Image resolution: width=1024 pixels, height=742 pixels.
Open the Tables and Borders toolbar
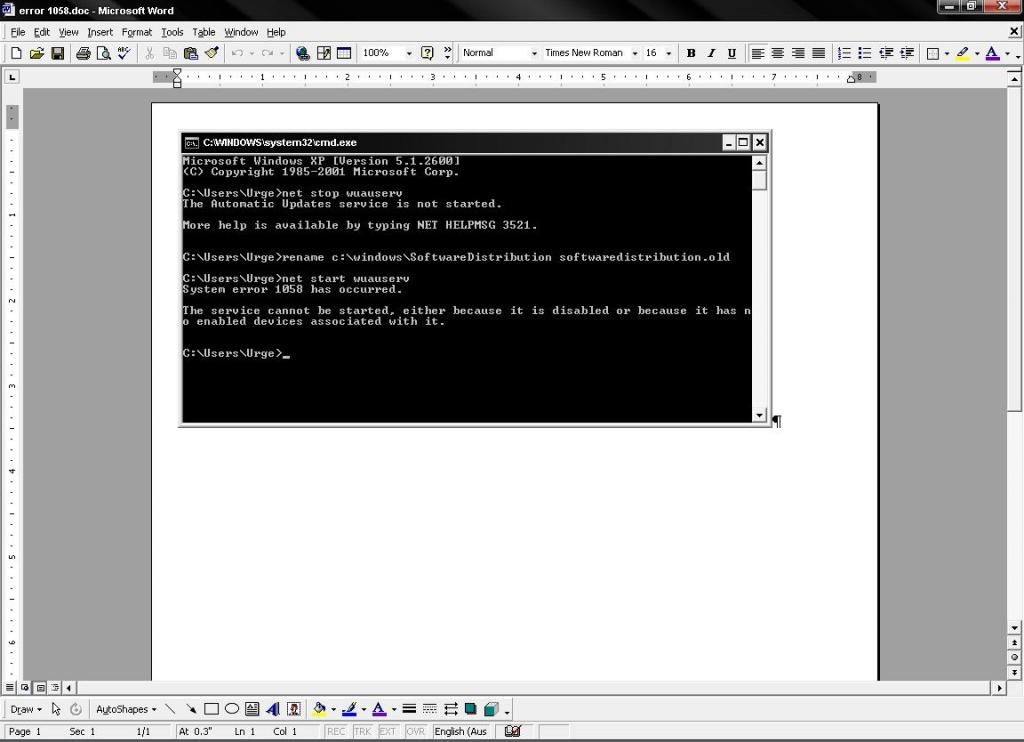coord(323,54)
